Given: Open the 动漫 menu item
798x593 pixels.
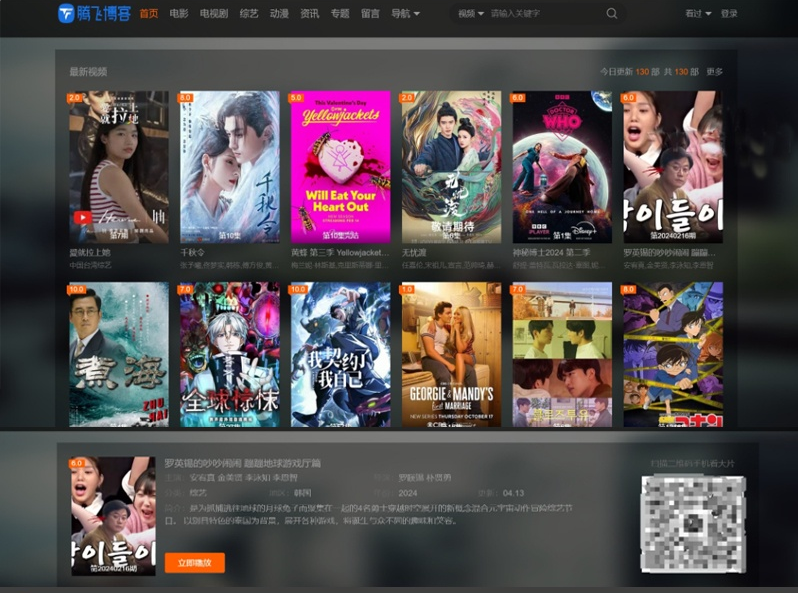Looking at the screenshot, I should pyautogui.click(x=279, y=14).
